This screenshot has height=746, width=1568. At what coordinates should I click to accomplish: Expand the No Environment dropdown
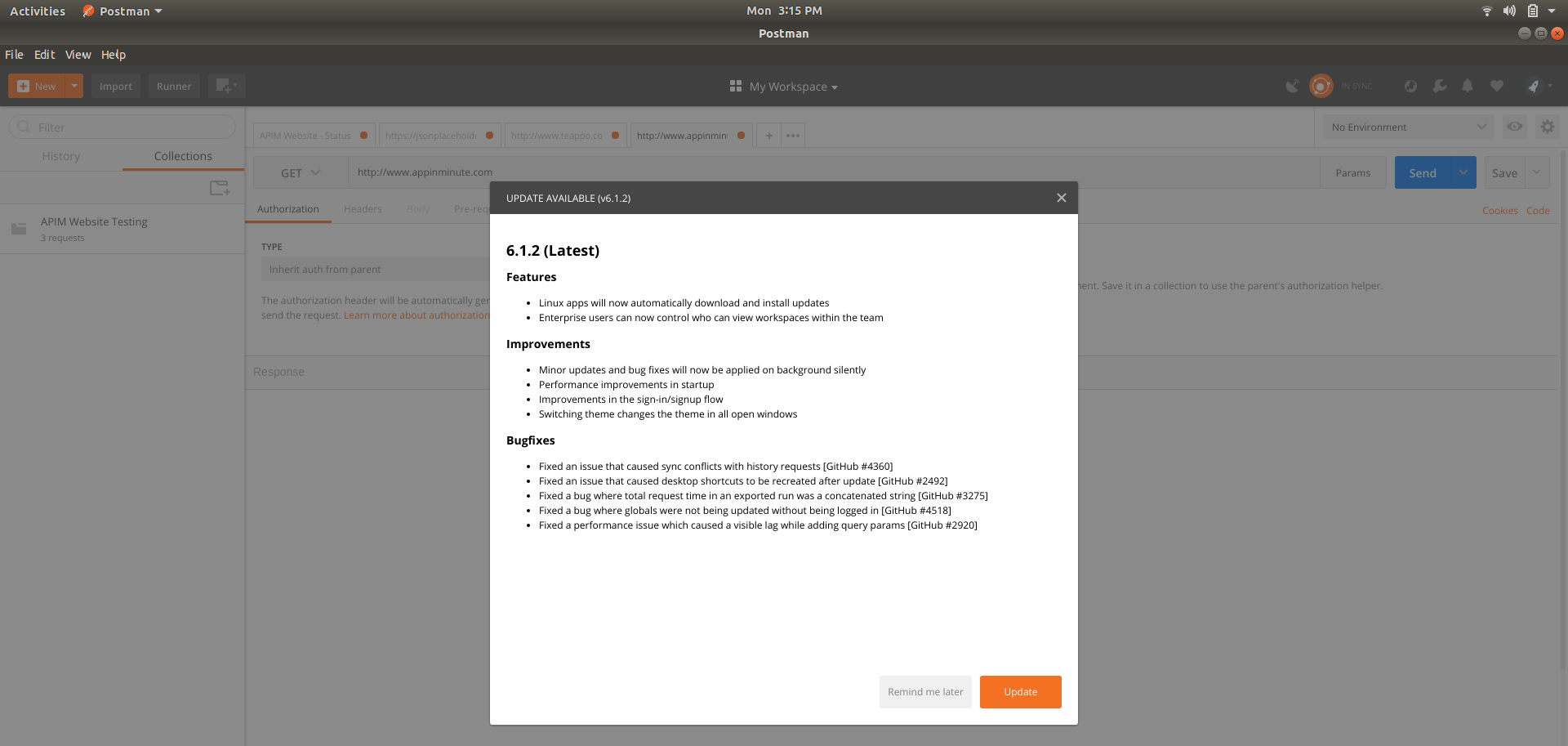click(x=1409, y=127)
